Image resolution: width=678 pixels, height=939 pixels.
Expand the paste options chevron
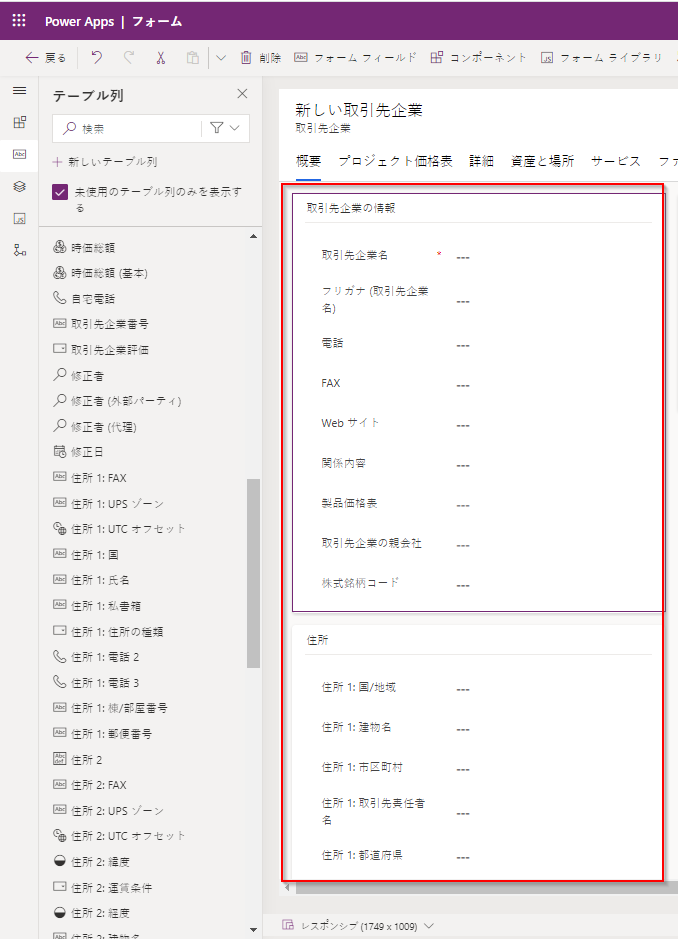[220, 57]
